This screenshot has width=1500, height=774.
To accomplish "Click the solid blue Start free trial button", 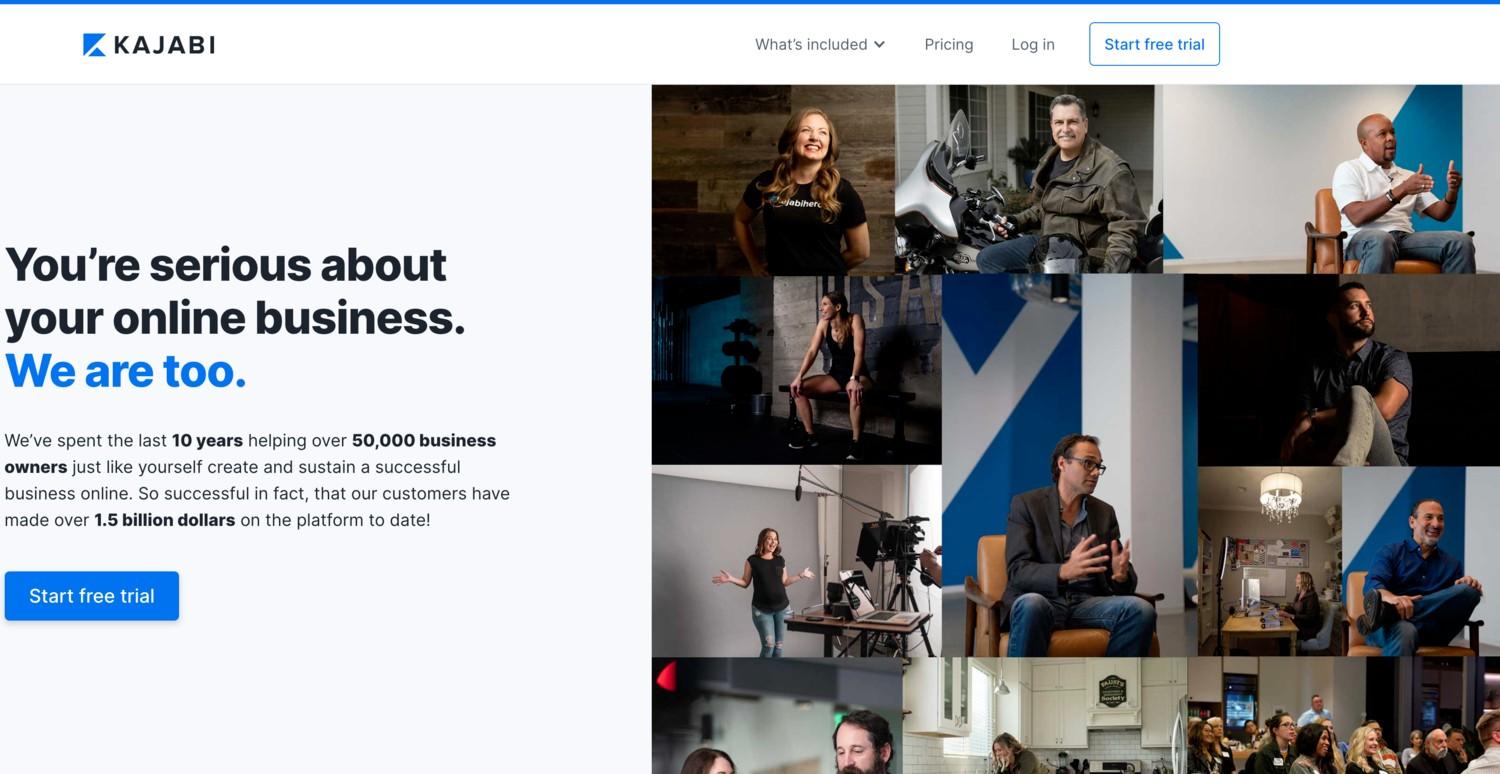I will click(x=92, y=596).
